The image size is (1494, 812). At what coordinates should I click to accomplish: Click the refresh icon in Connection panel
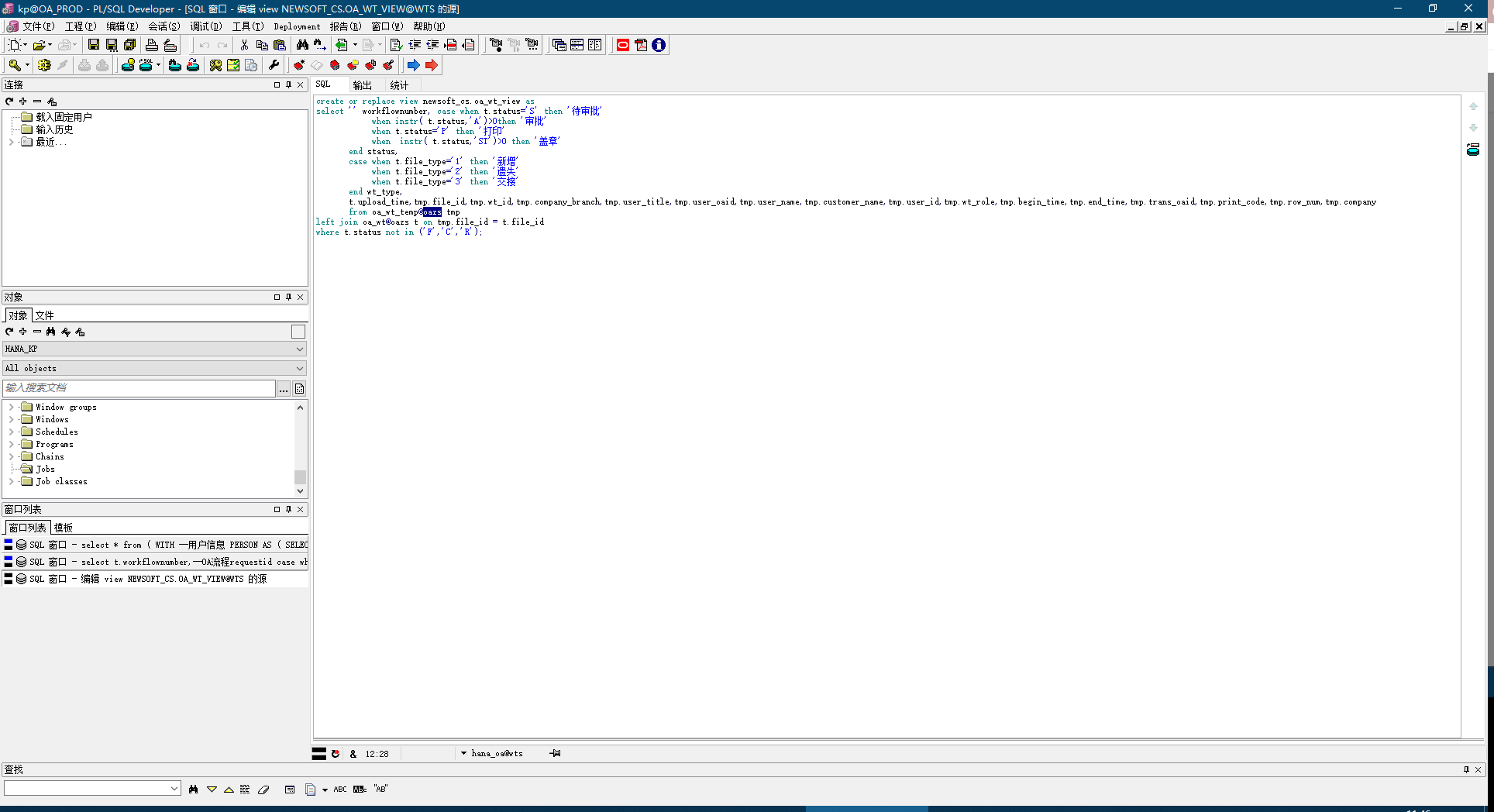pyautogui.click(x=9, y=101)
